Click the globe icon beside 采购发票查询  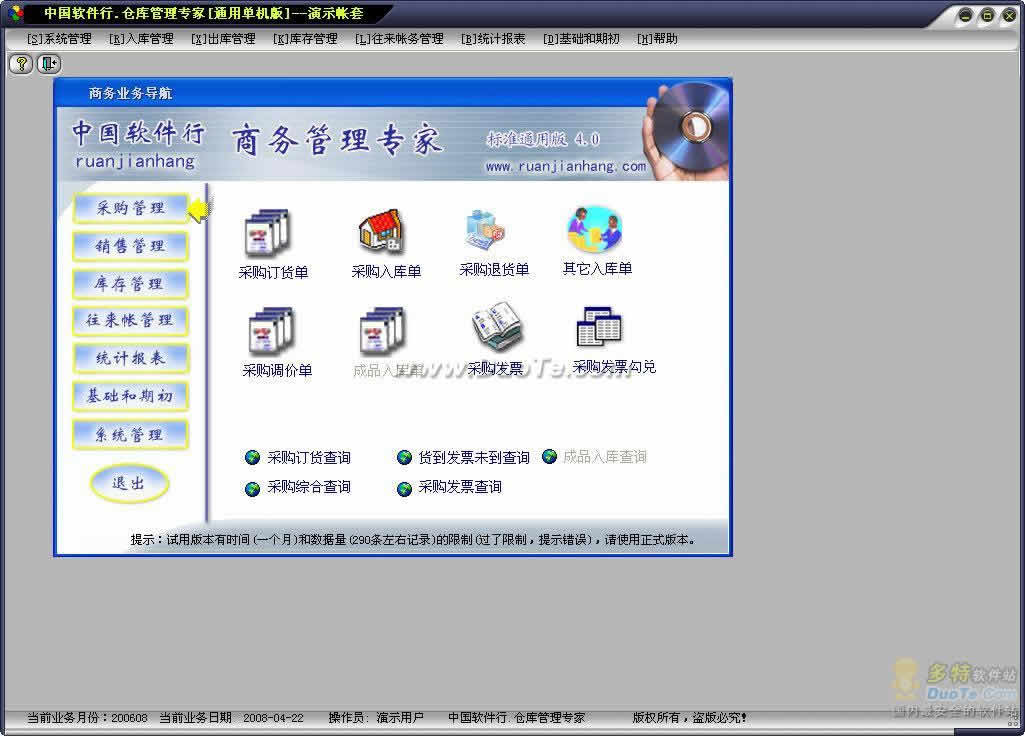point(405,489)
